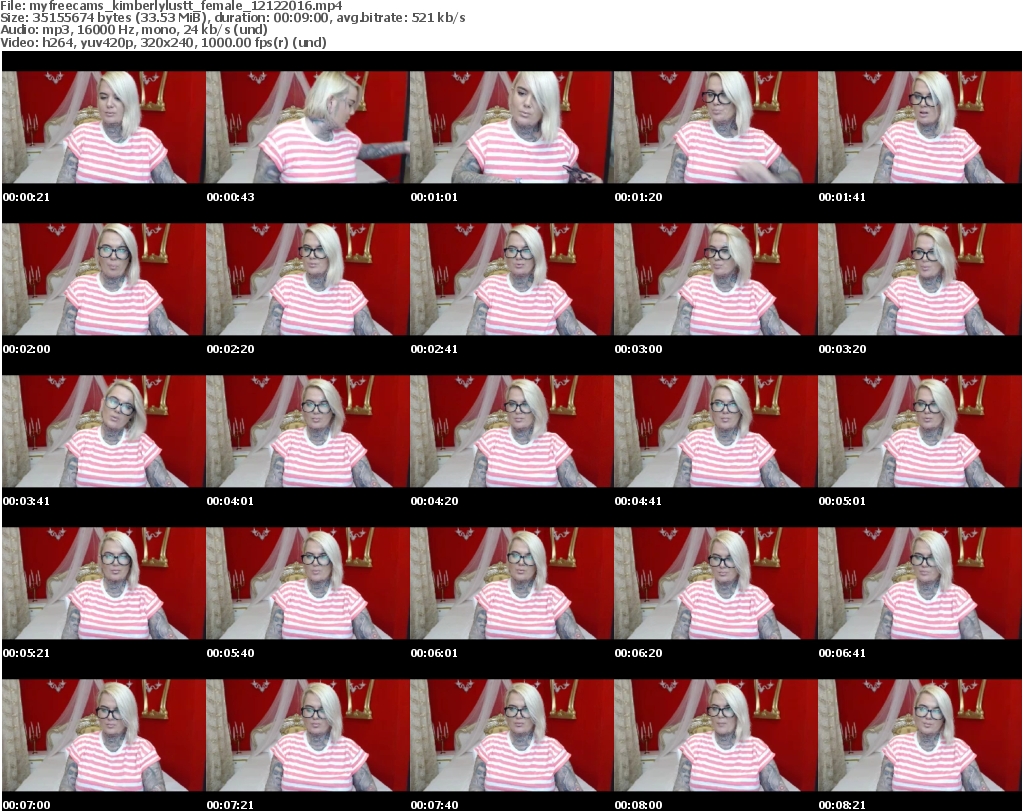Select the thumbnail frame at 00:00:43
Viewport: 1024px width, 811px height.
point(308,127)
